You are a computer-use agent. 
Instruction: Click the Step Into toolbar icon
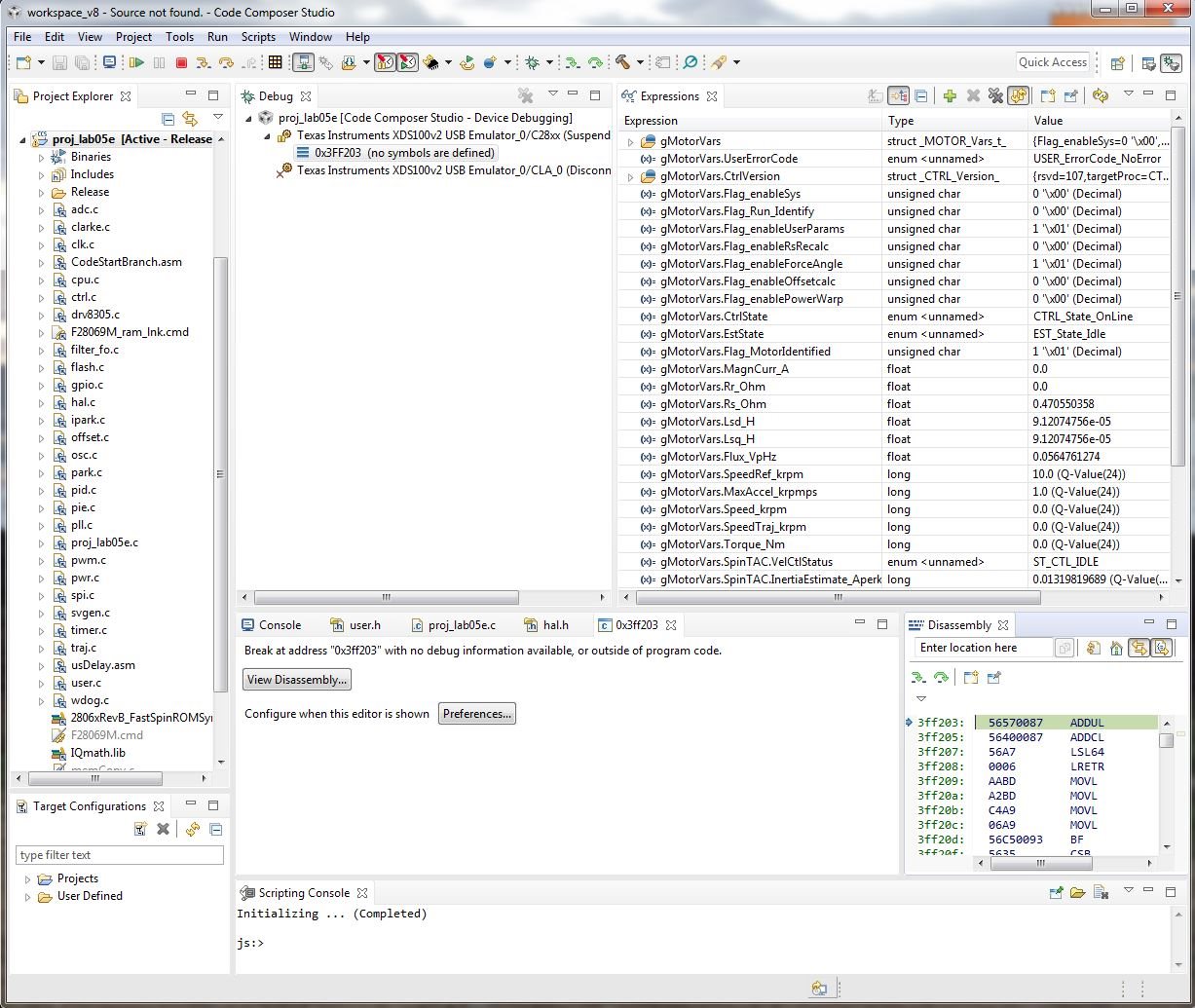coord(204,62)
